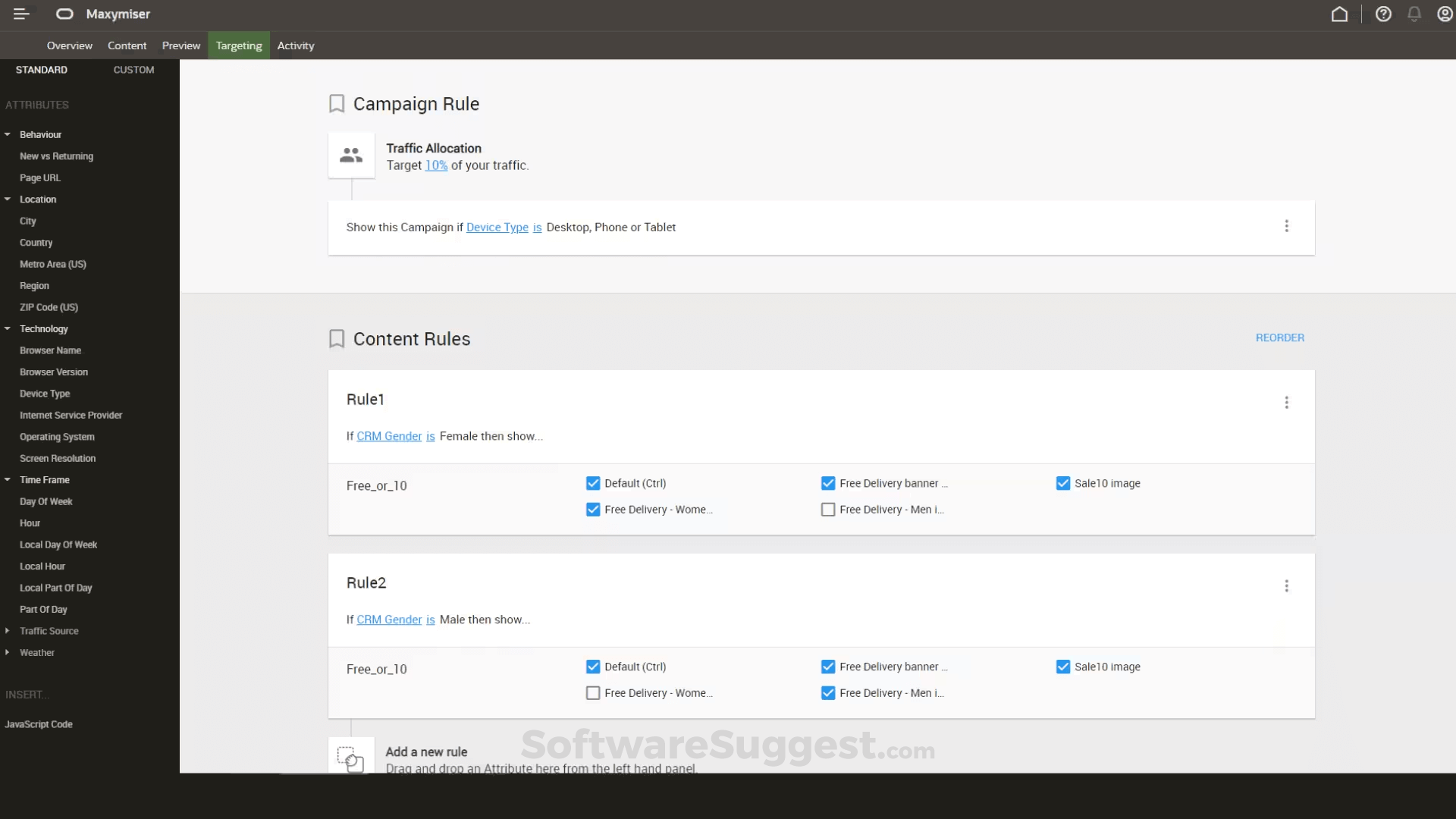Click the REORDER button

pos(1279,337)
